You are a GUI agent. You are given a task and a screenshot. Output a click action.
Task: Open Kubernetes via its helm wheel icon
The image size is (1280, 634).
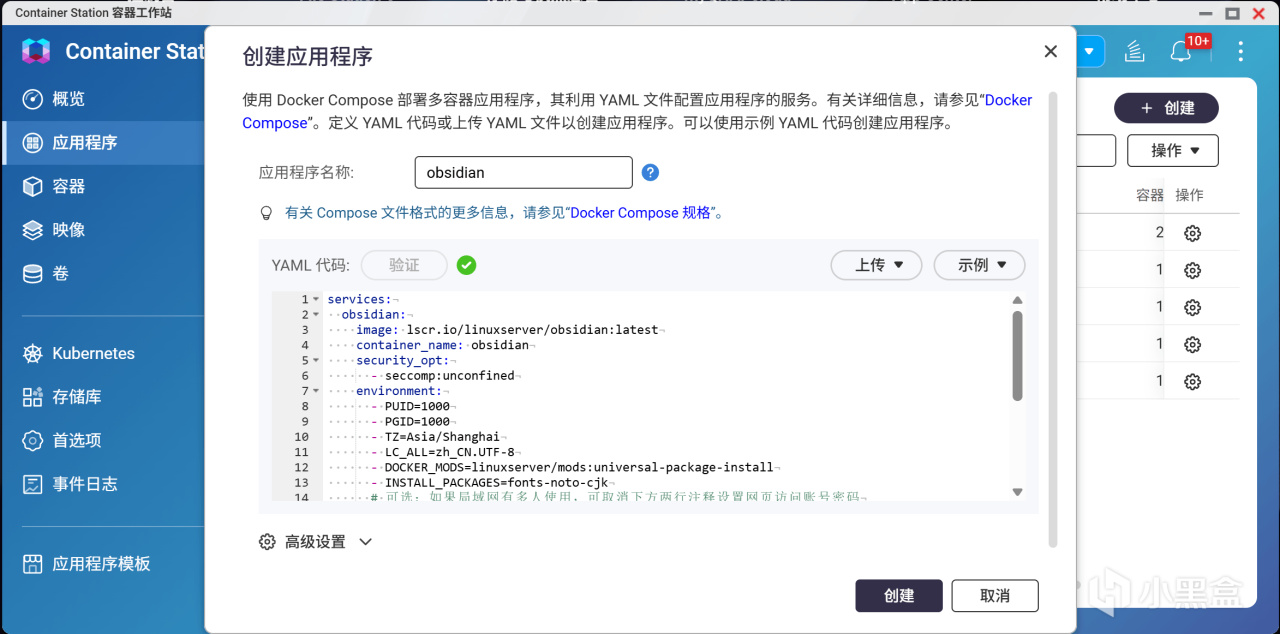(x=33, y=354)
